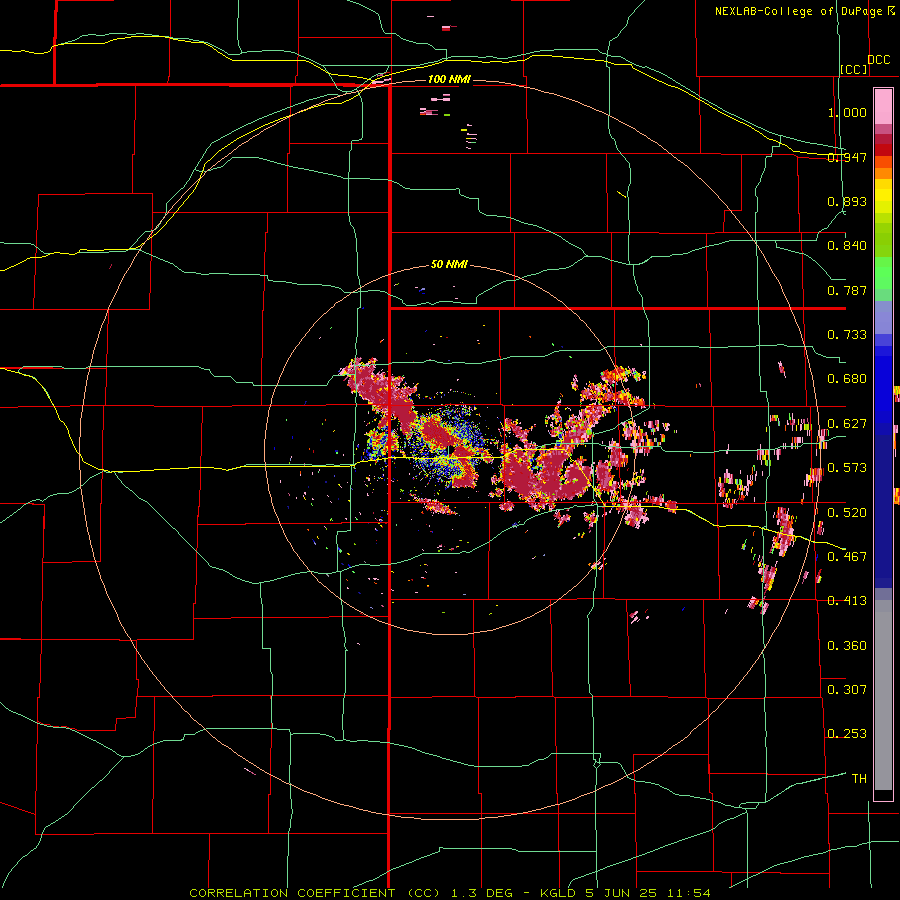
Task: Click the 100 NMI range ring label
Action: (449, 79)
